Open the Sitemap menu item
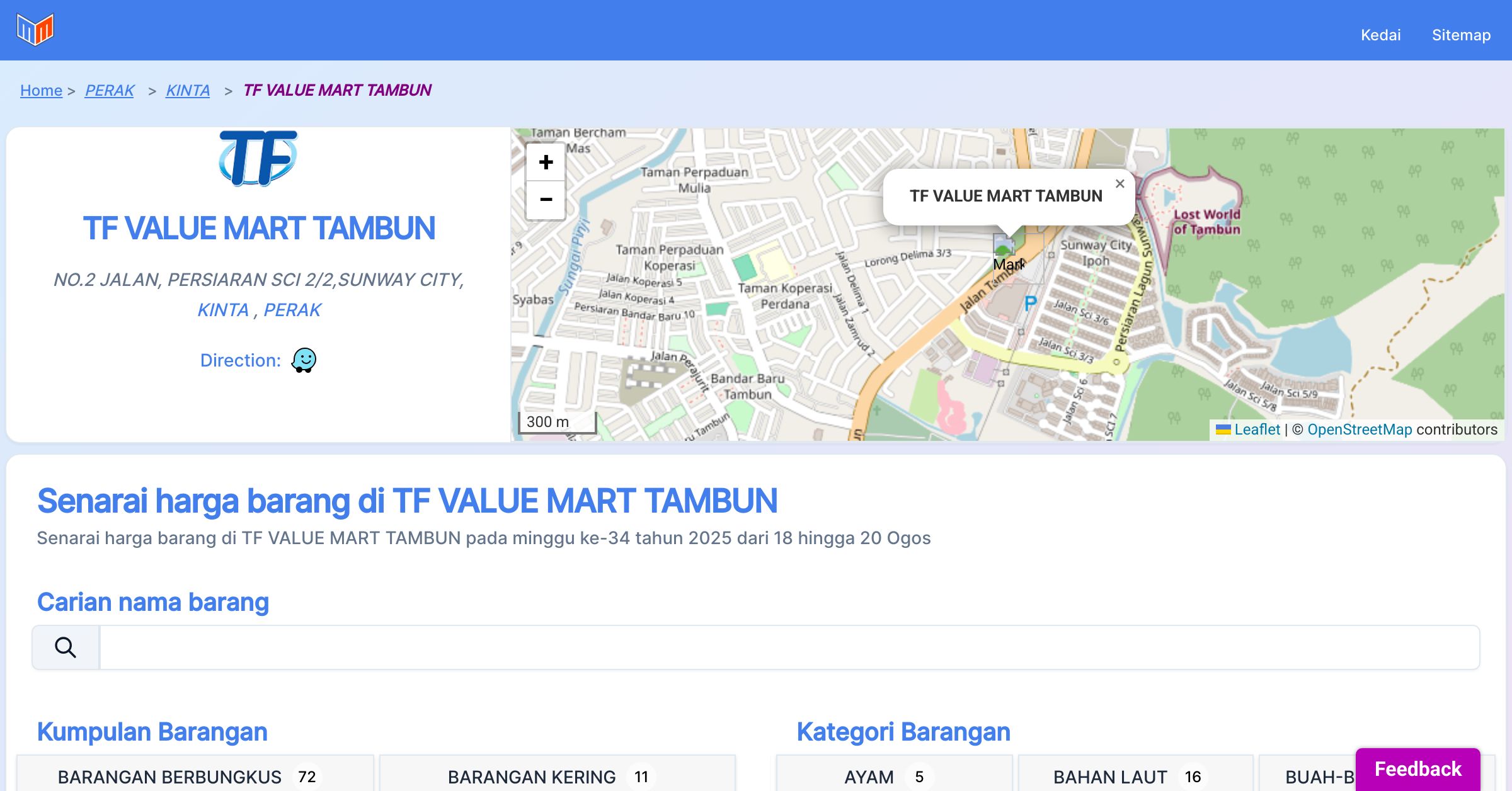 pos(1461,35)
